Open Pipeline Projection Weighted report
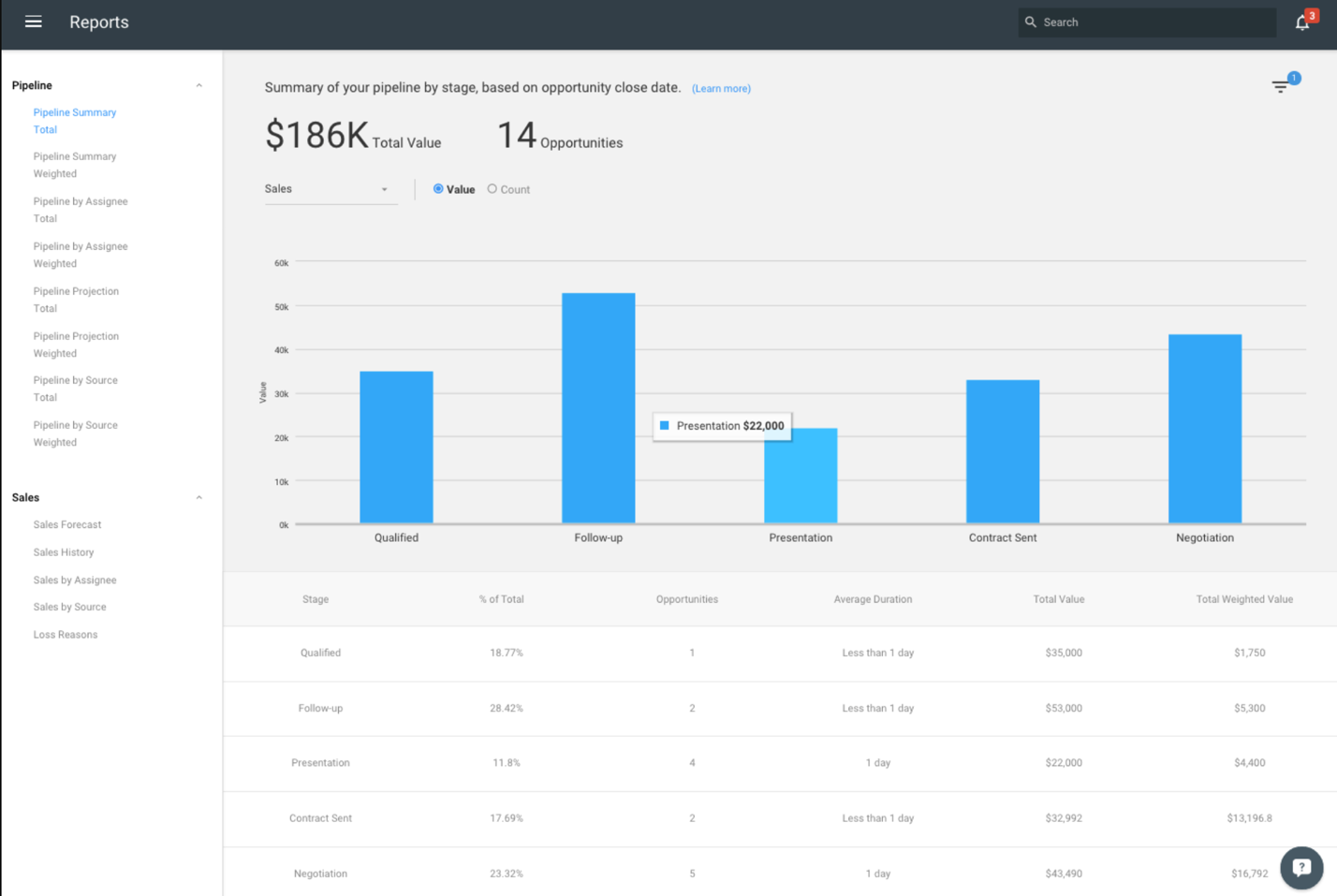Viewport: 1337px width, 896px height. pos(76,345)
